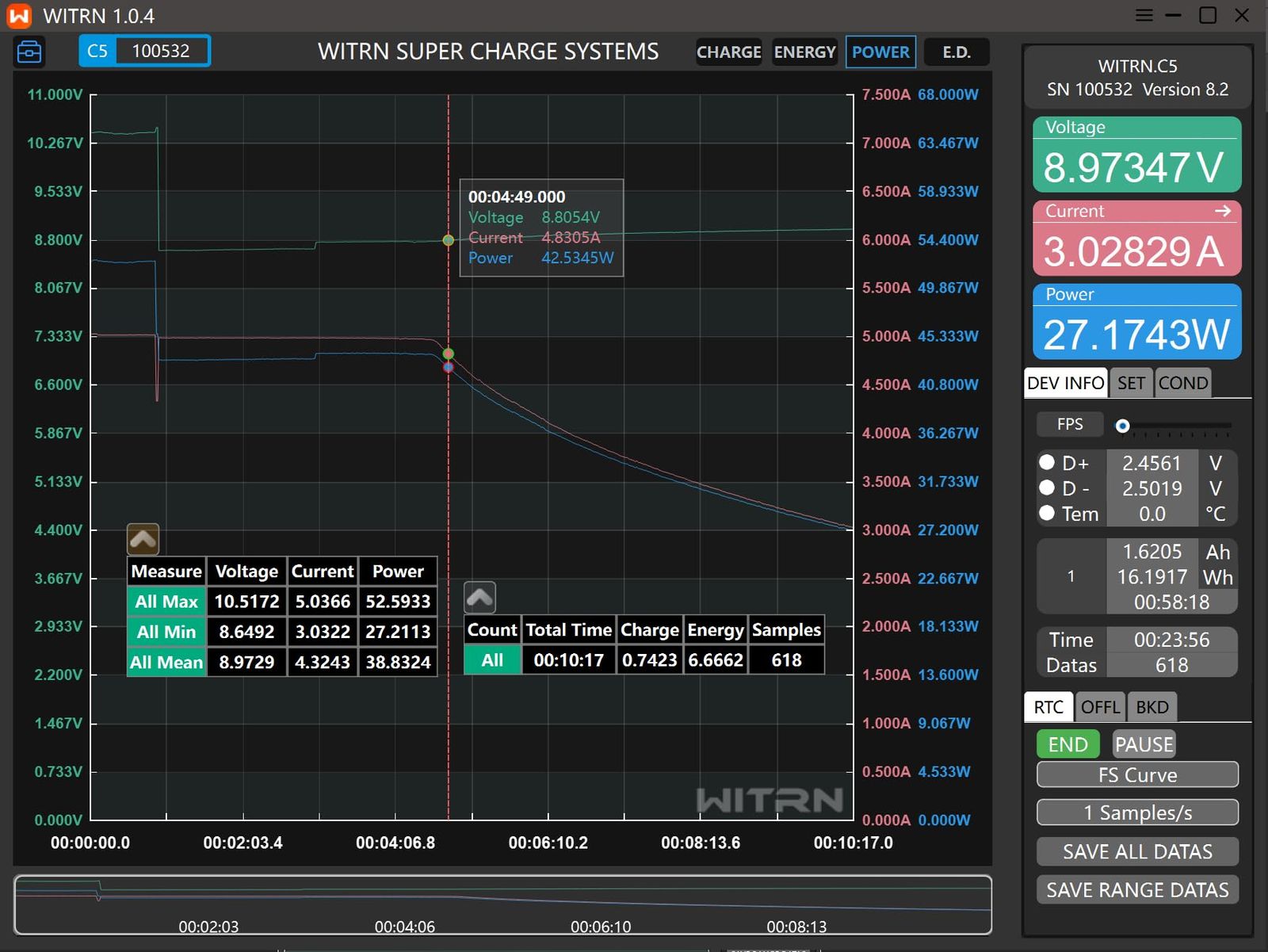The height and width of the screenshot is (952, 1268).
Task: Select the D+ radio button
Action: (x=1047, y=462)
